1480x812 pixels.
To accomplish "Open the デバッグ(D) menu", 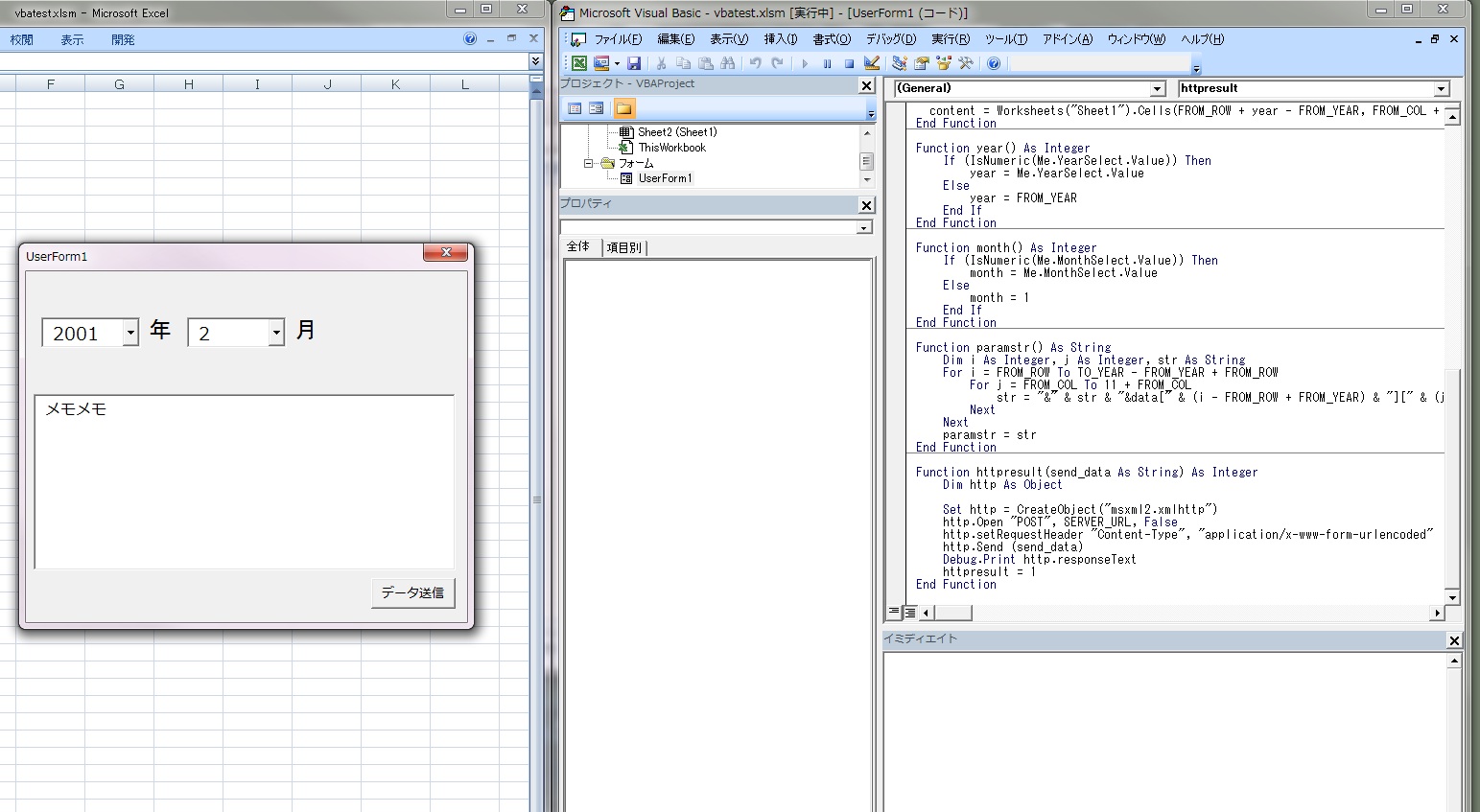I will pyautogui.click(x=890, y=39).
